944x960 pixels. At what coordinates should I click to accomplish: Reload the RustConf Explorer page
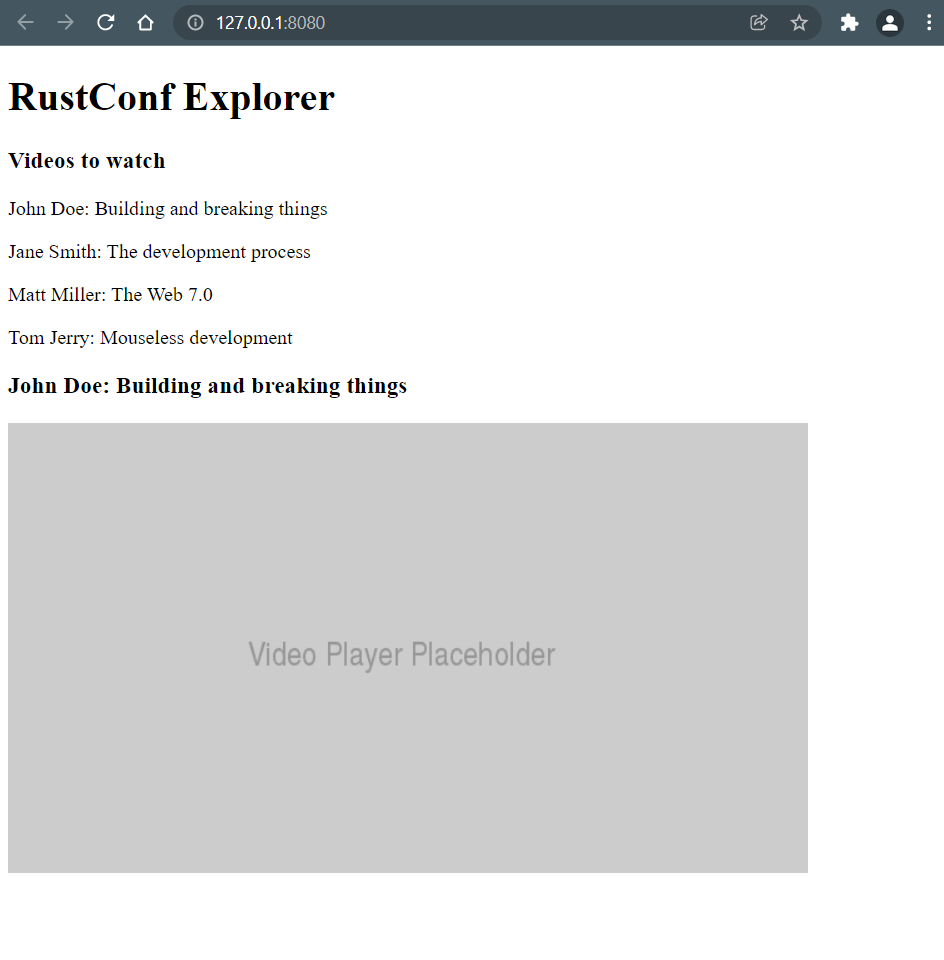pos(105,22)
